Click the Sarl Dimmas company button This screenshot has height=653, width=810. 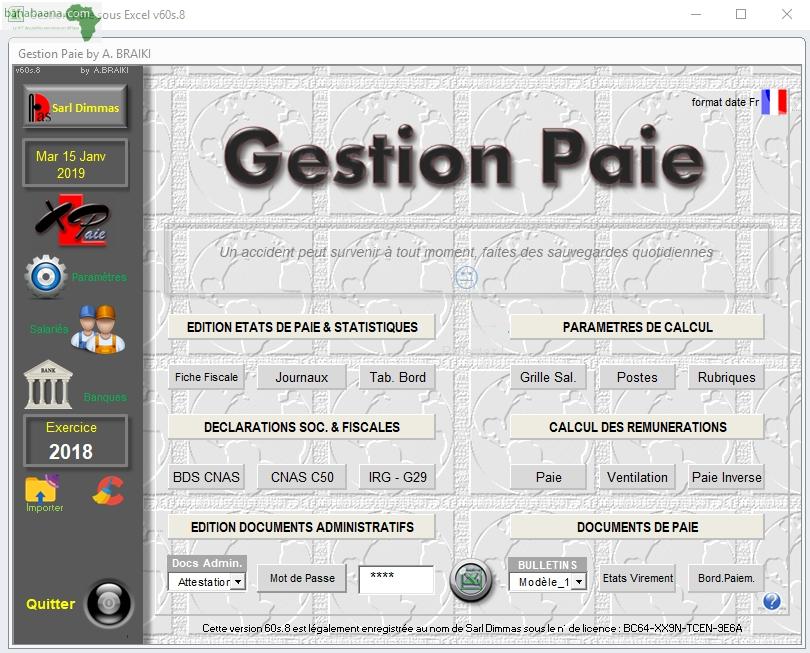[x=75, y=106]
